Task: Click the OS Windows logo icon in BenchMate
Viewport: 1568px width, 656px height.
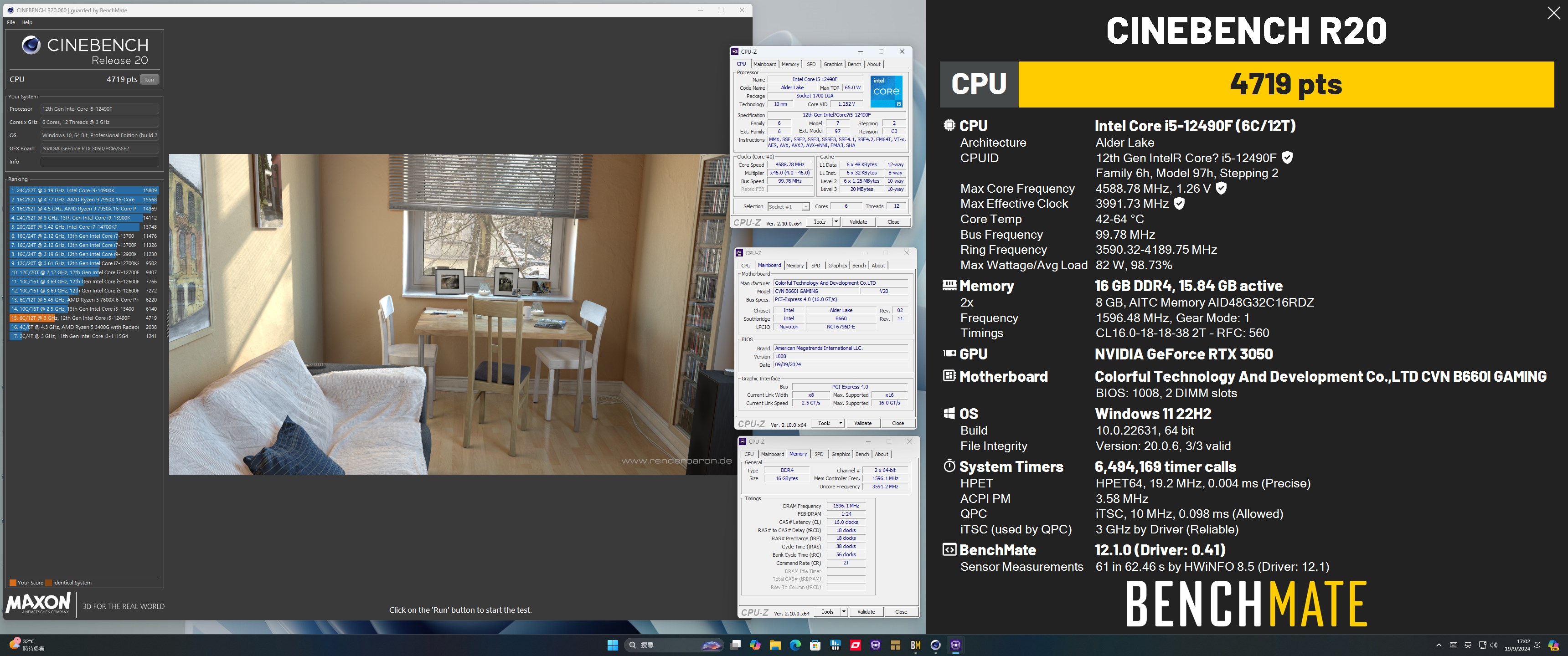Action: pos(949,413)
